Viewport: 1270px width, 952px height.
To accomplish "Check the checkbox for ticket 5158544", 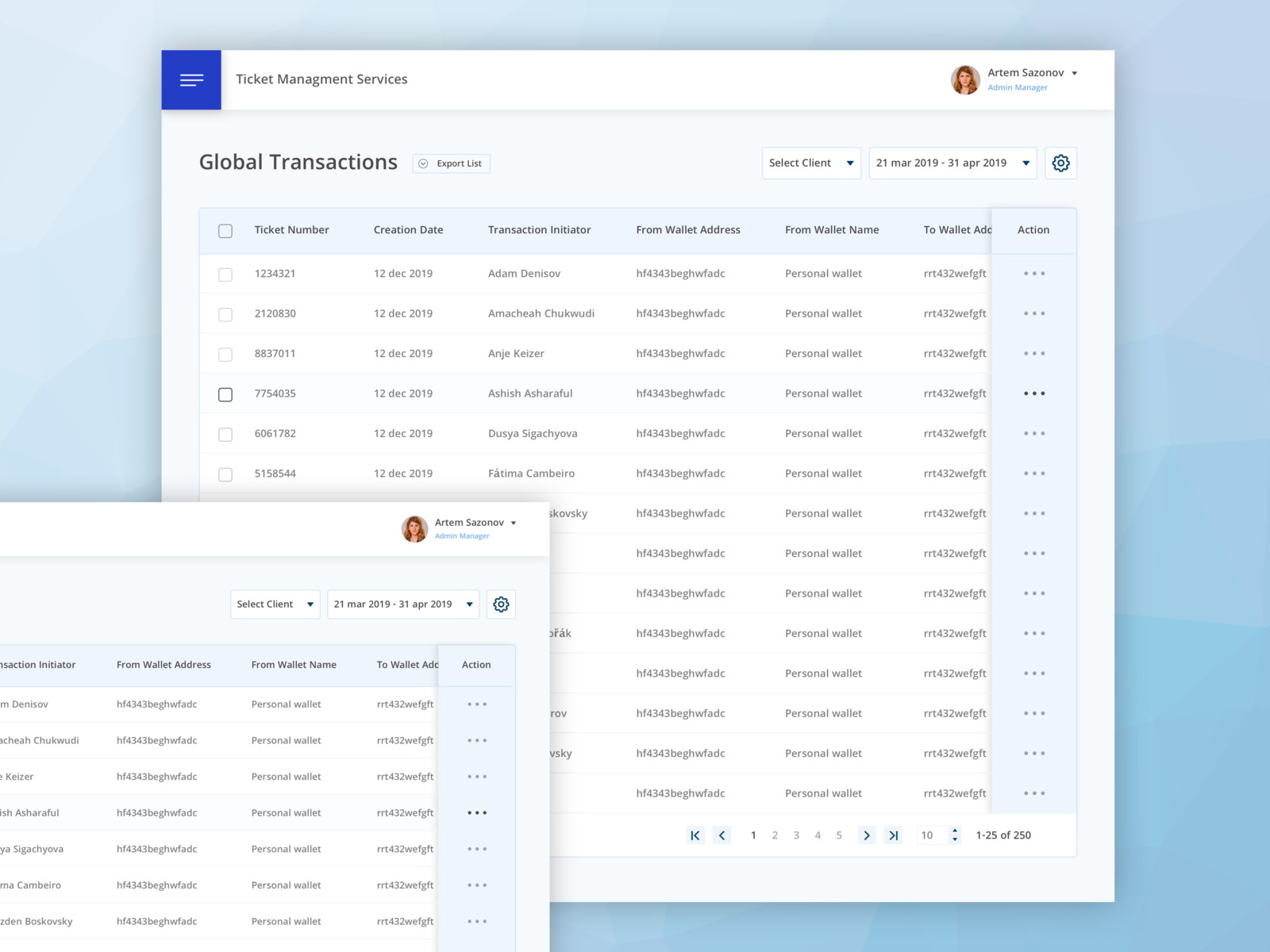I will point(225,474).
